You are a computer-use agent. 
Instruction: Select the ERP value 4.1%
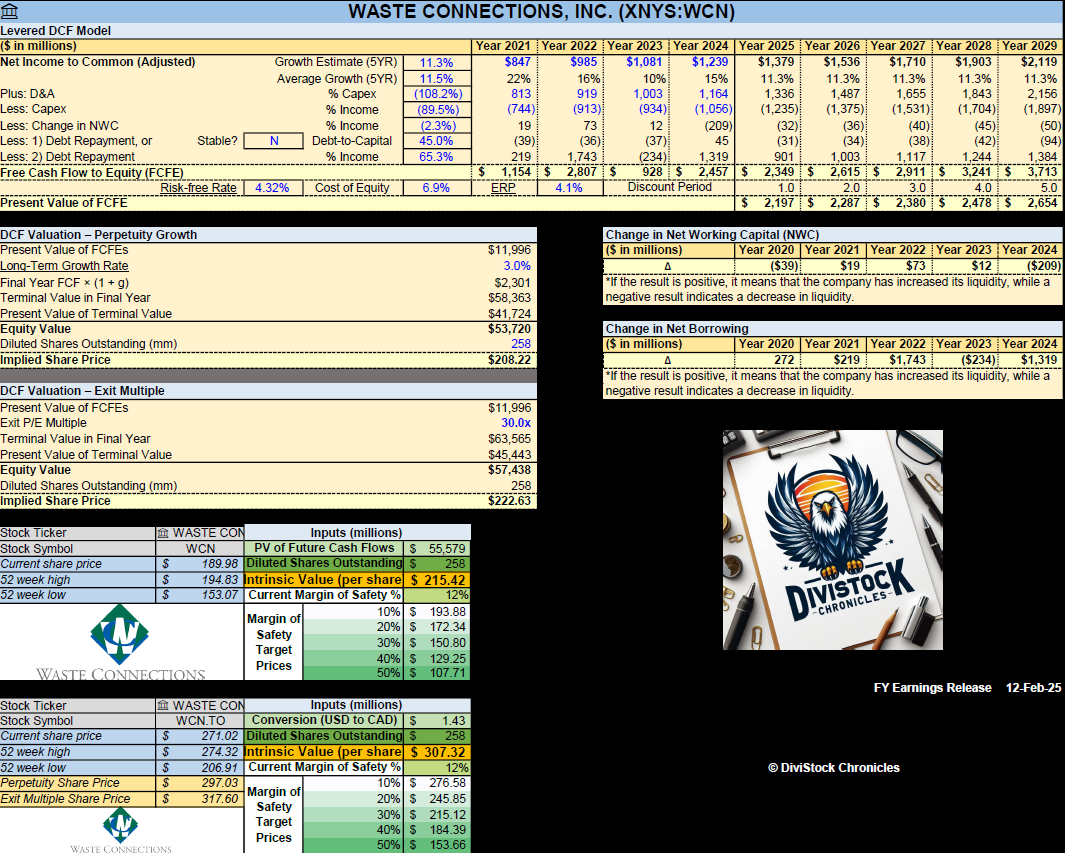pos(569,188)
